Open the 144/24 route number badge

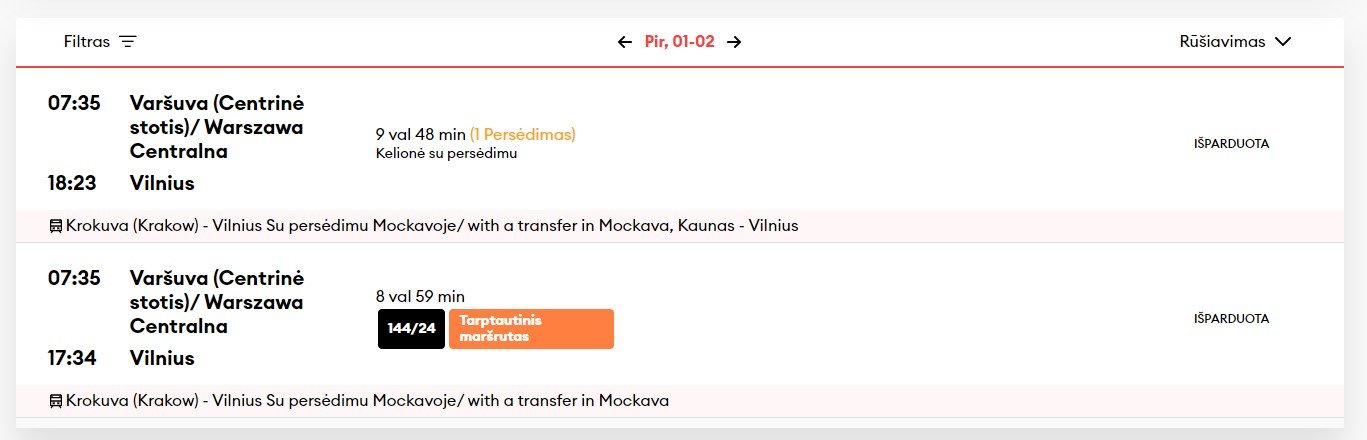(412, 329)
